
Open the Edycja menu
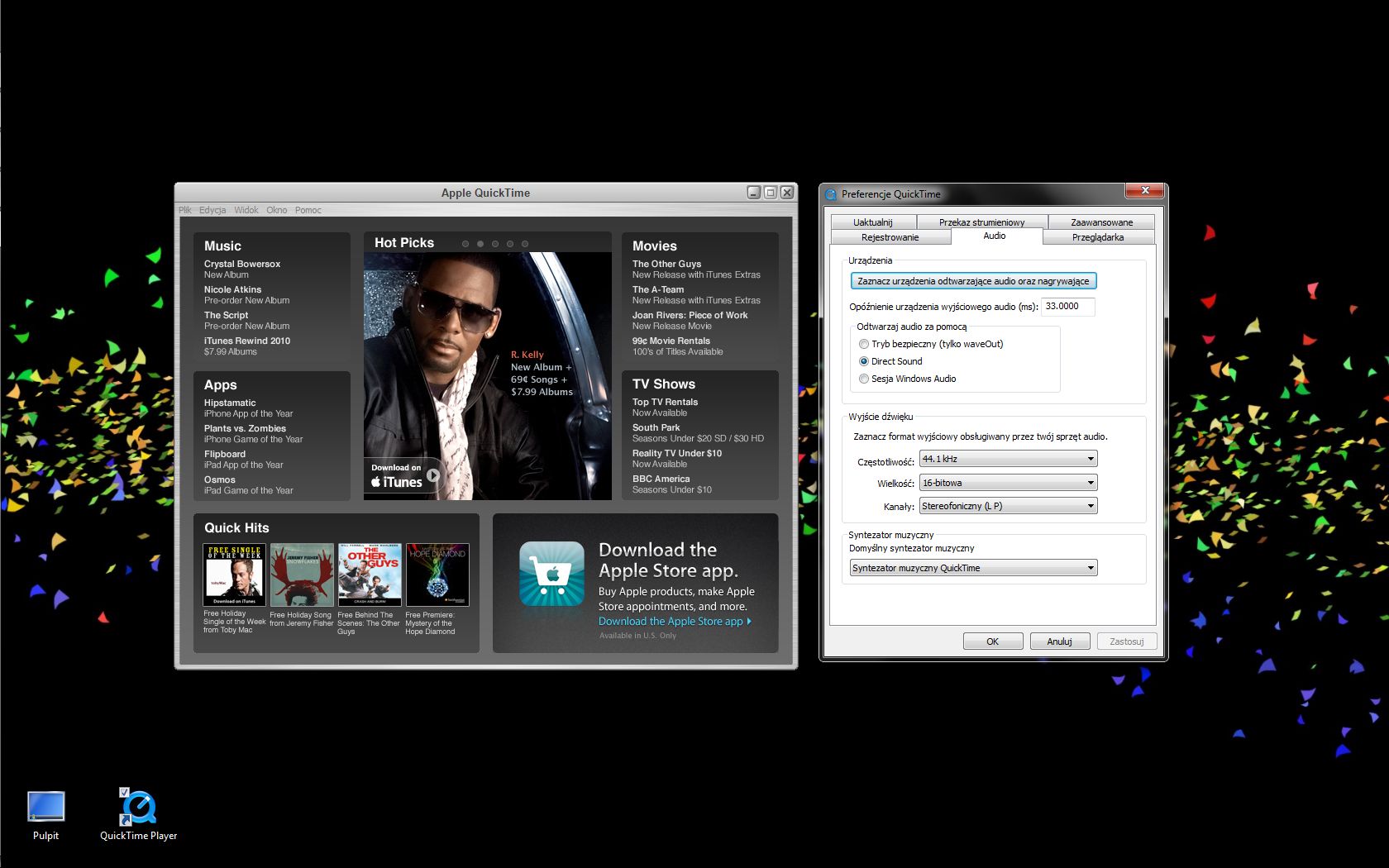212,210
